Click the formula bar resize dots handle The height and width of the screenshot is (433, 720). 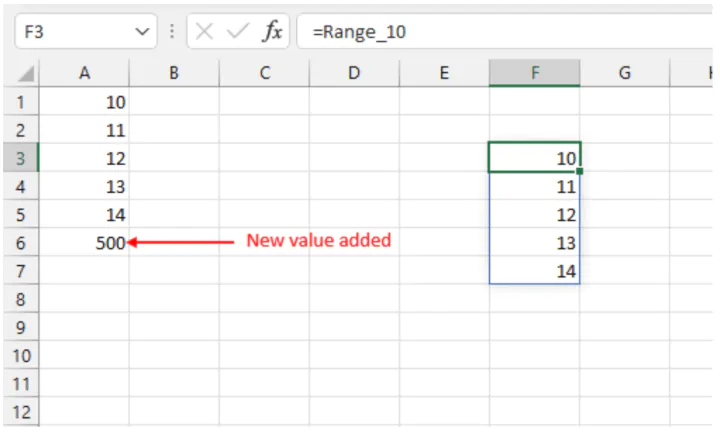coord(172,32)
